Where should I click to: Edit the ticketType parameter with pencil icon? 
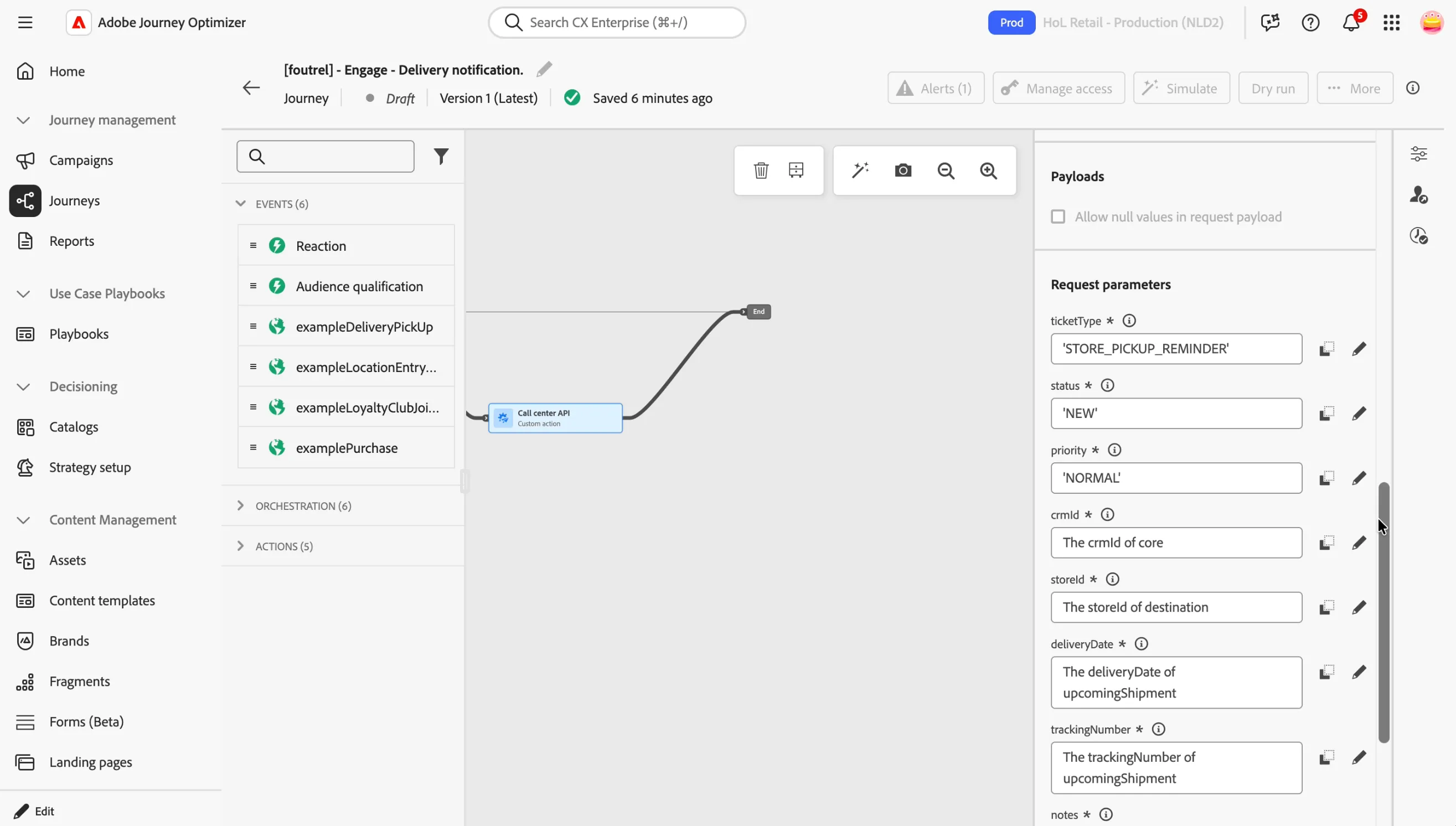click(1359, 349)
